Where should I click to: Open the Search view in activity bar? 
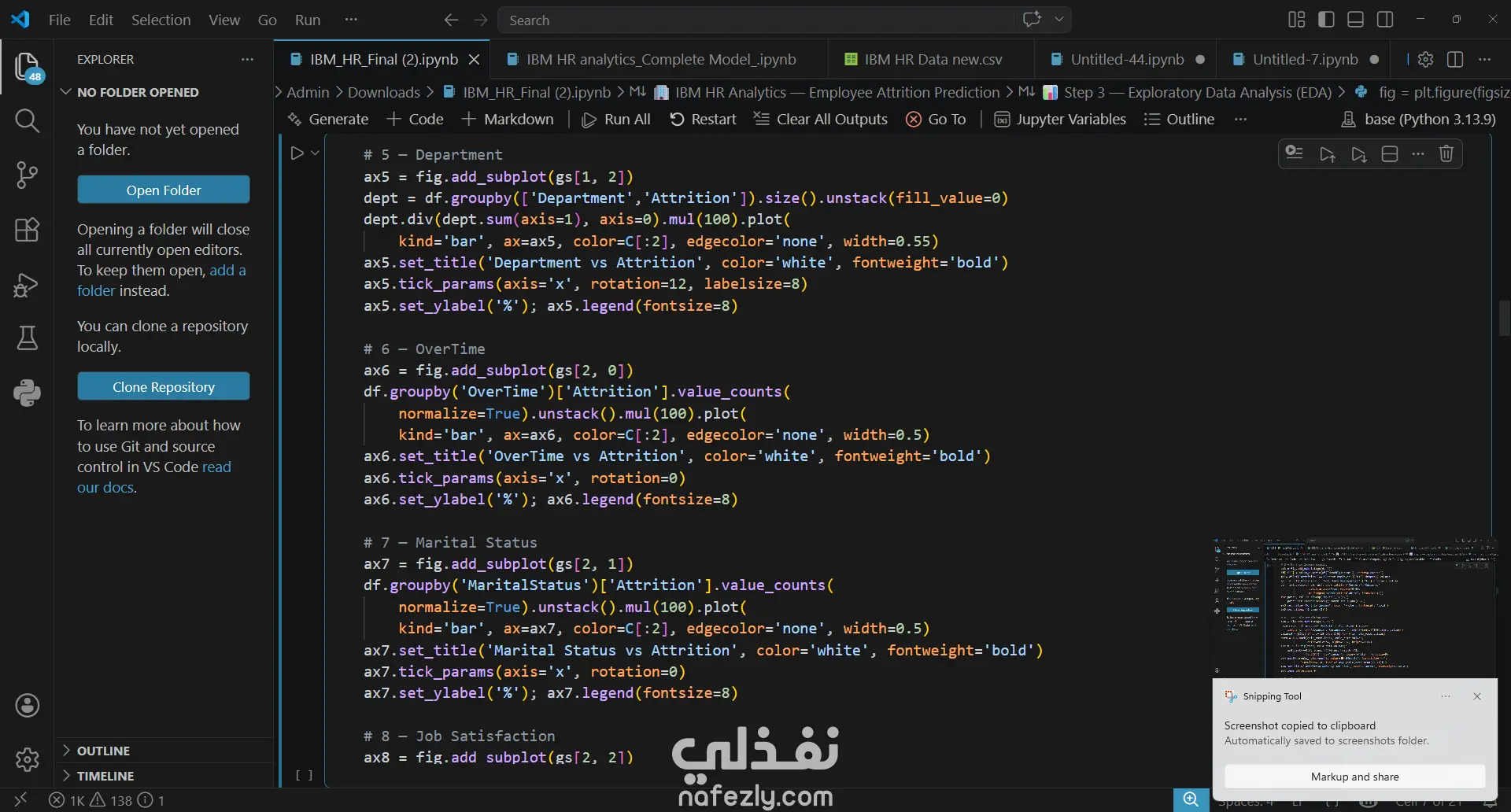(27, 120)
